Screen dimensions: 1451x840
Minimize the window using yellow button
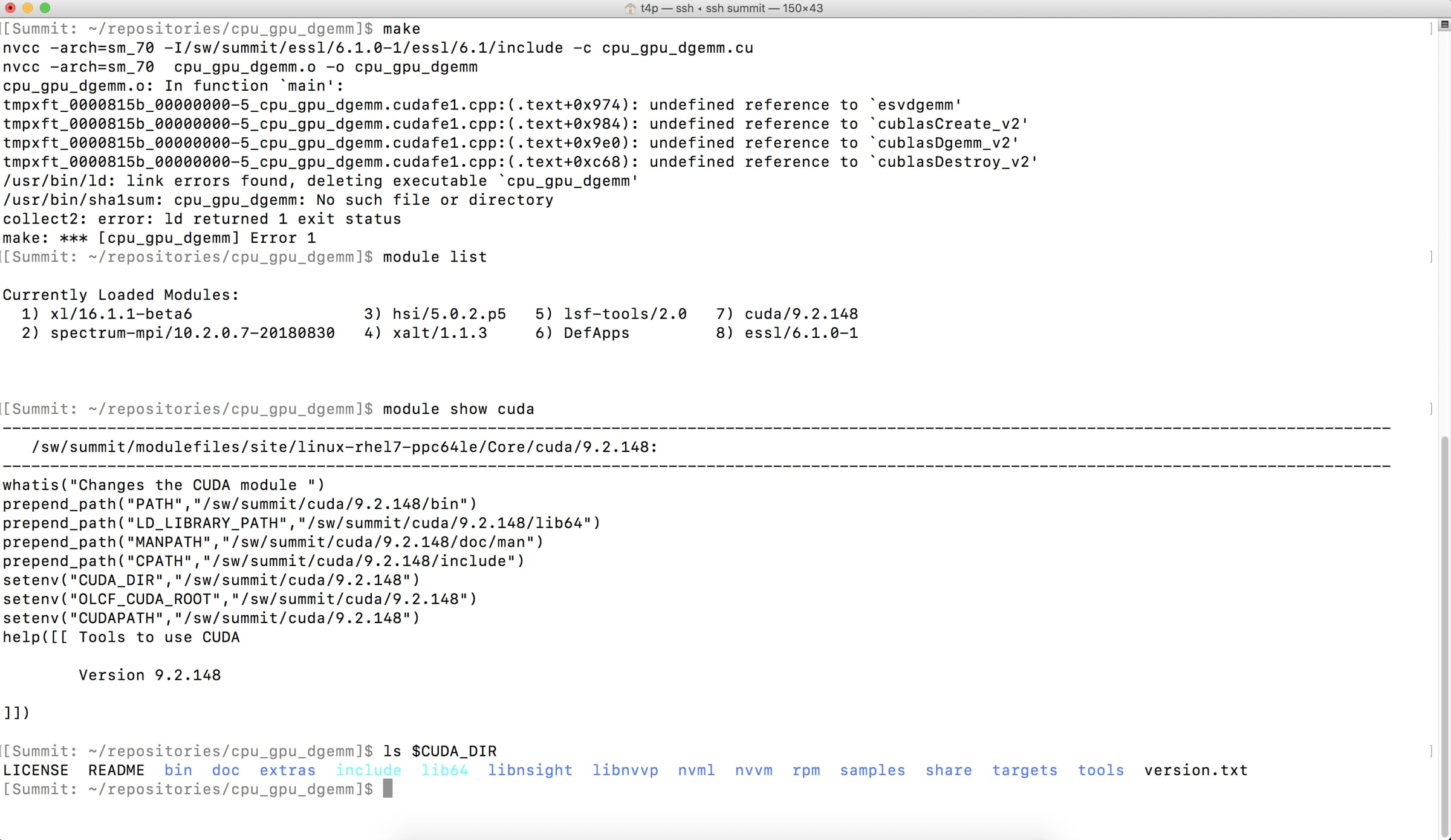coord(27,8)
